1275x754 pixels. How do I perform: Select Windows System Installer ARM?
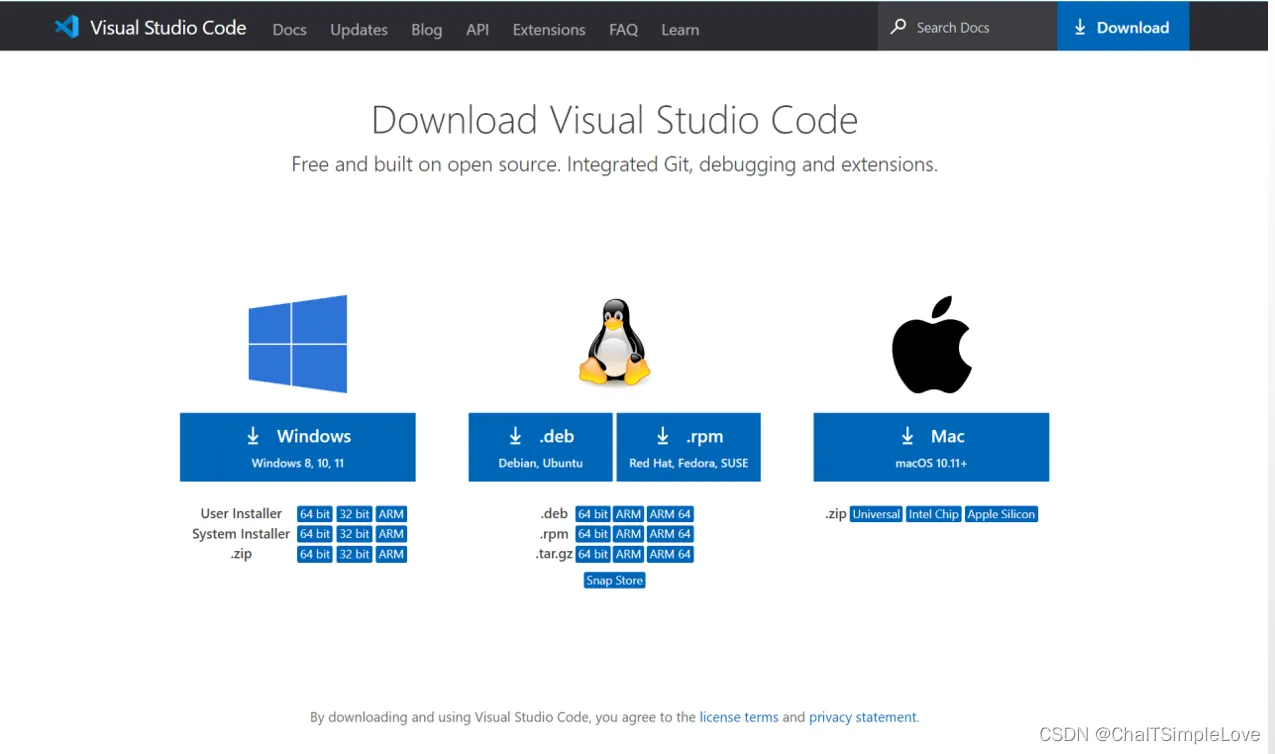point(391,534)
